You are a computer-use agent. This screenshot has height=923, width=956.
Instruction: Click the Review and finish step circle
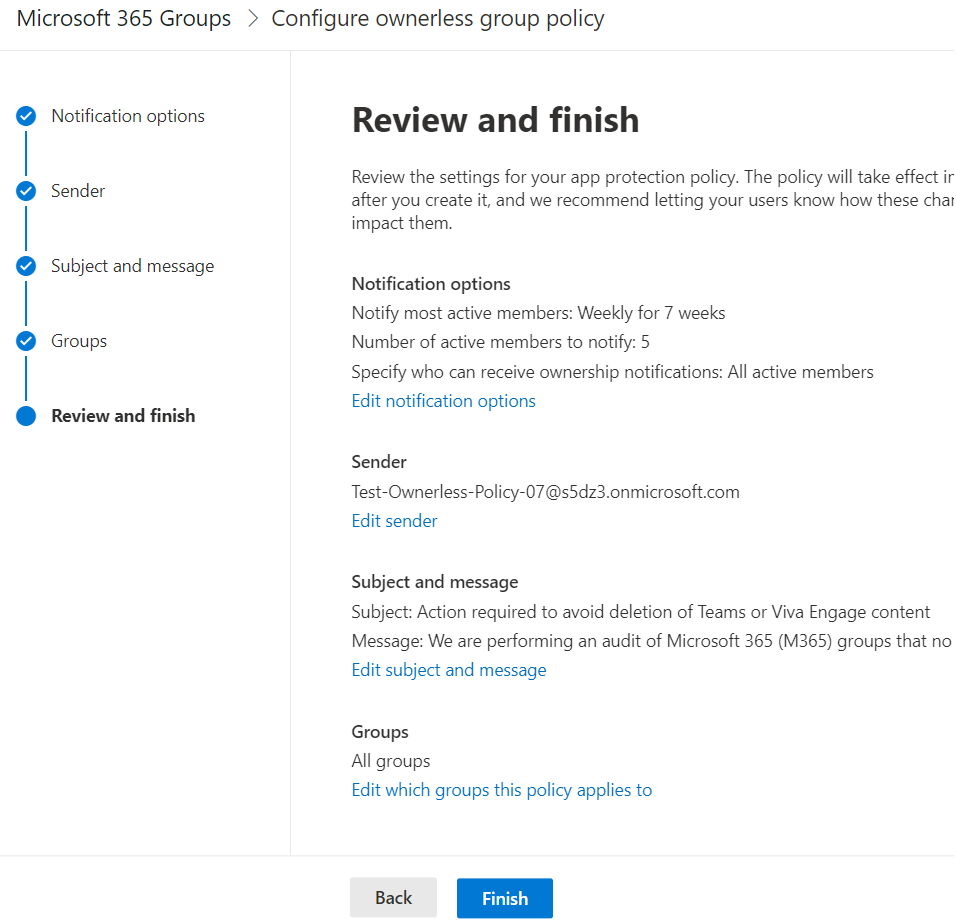coord(26,416)
